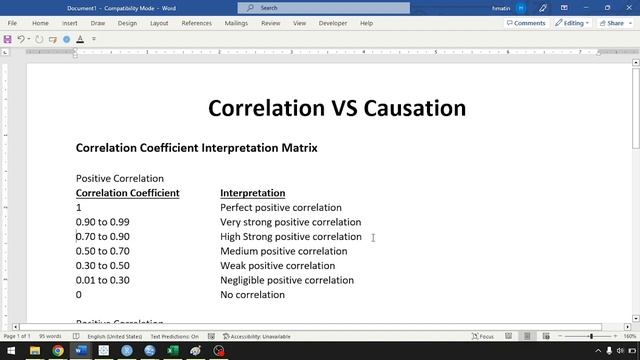Click the spelling and proofing check icon

pyautogui.click(x=76, y=336)
